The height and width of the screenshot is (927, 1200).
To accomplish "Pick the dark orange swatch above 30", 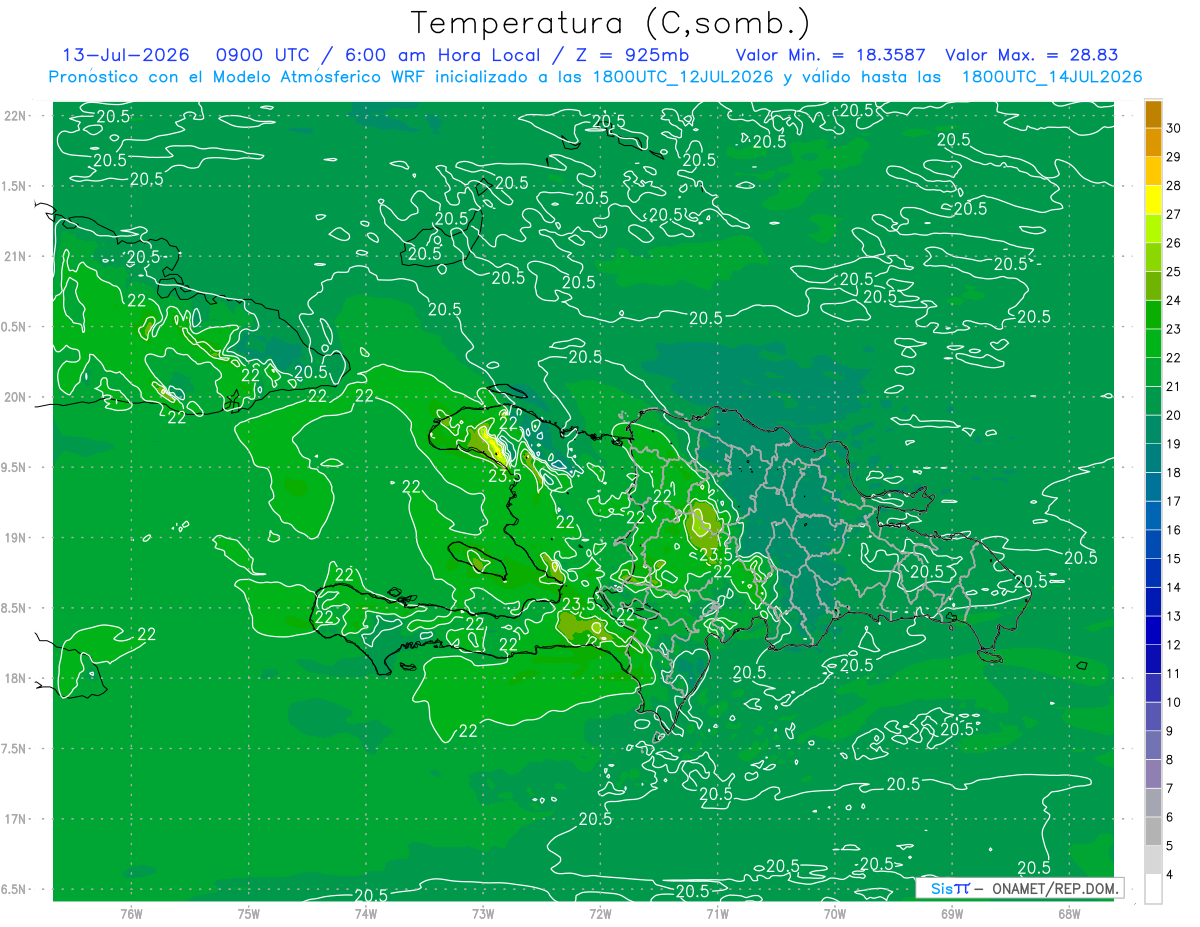I will point(1153,114).
